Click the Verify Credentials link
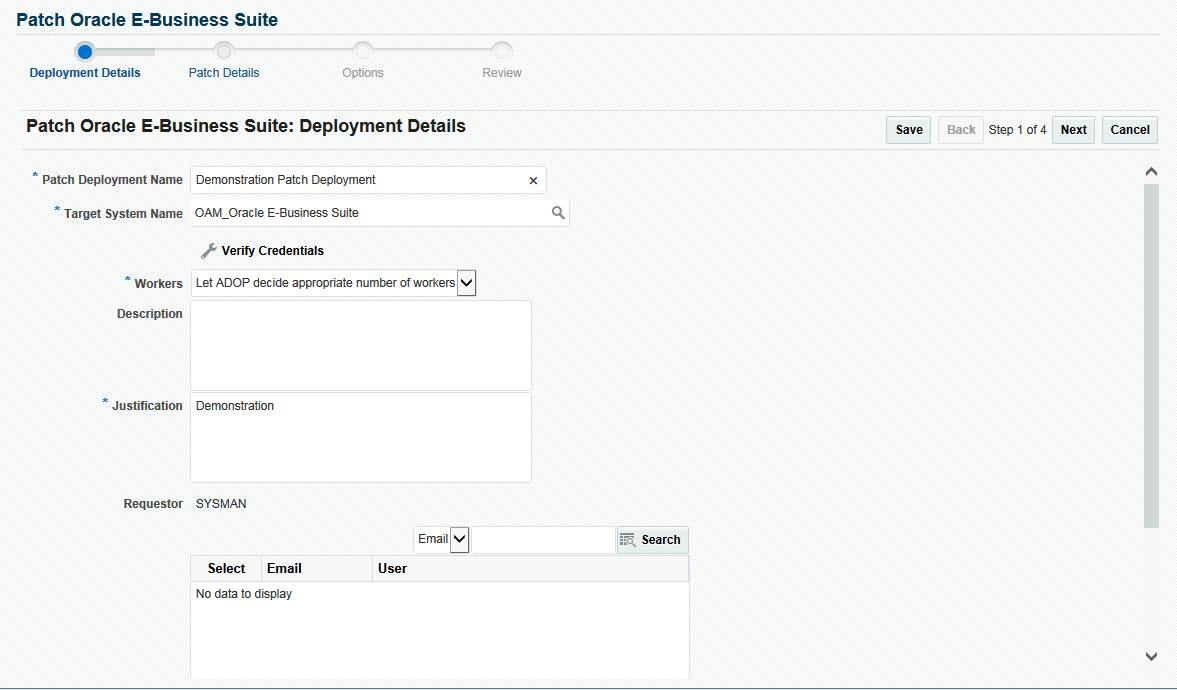Screen dimensions: 1177x690 click(x=272, y=251)
